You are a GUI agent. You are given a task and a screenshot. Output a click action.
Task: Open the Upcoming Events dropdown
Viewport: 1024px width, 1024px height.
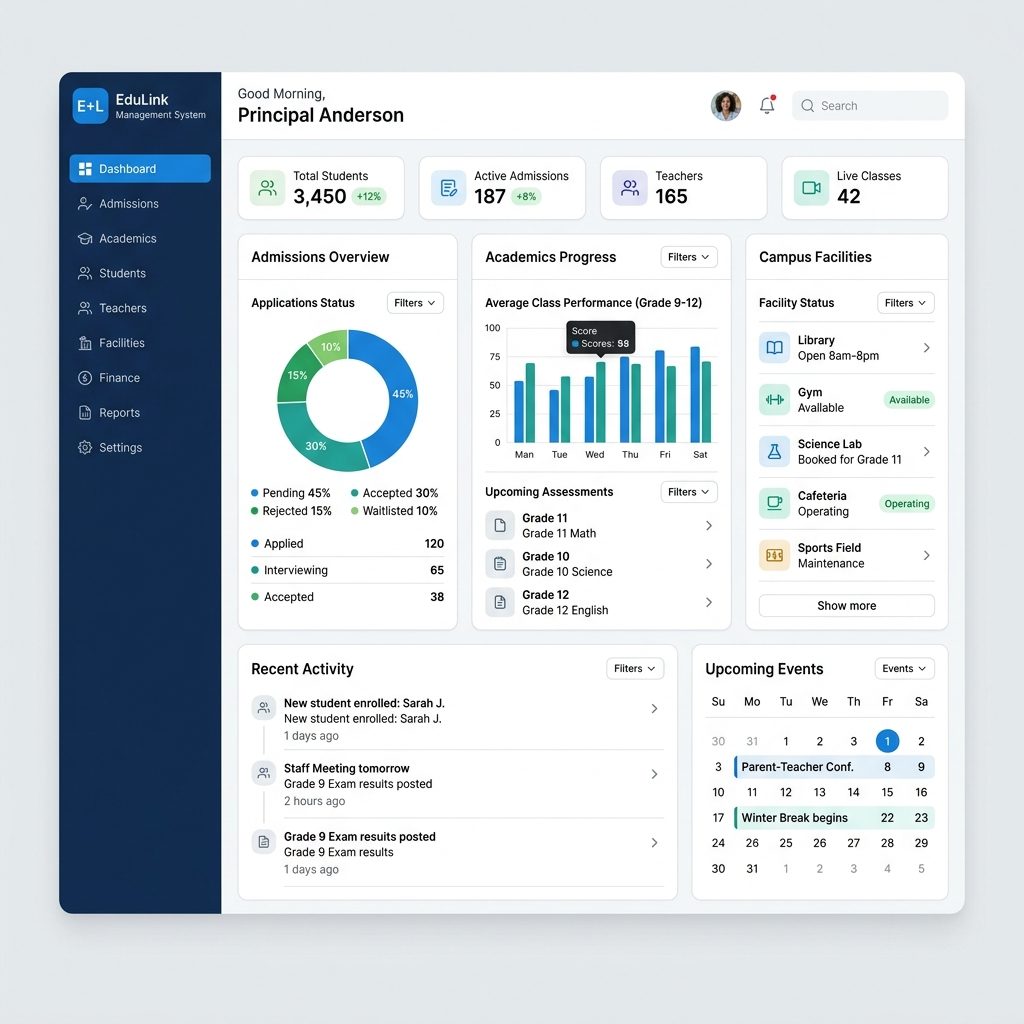(904, 669)
